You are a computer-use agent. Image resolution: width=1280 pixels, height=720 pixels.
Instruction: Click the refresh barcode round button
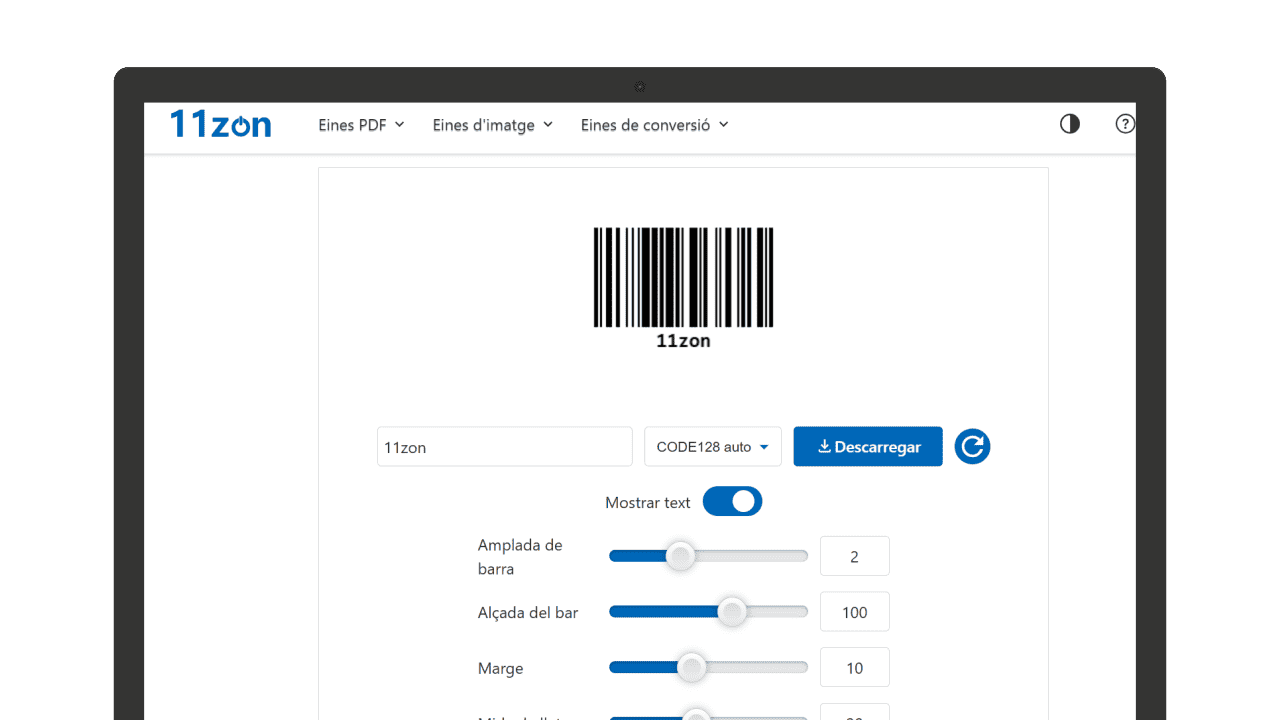coord(972,446)
